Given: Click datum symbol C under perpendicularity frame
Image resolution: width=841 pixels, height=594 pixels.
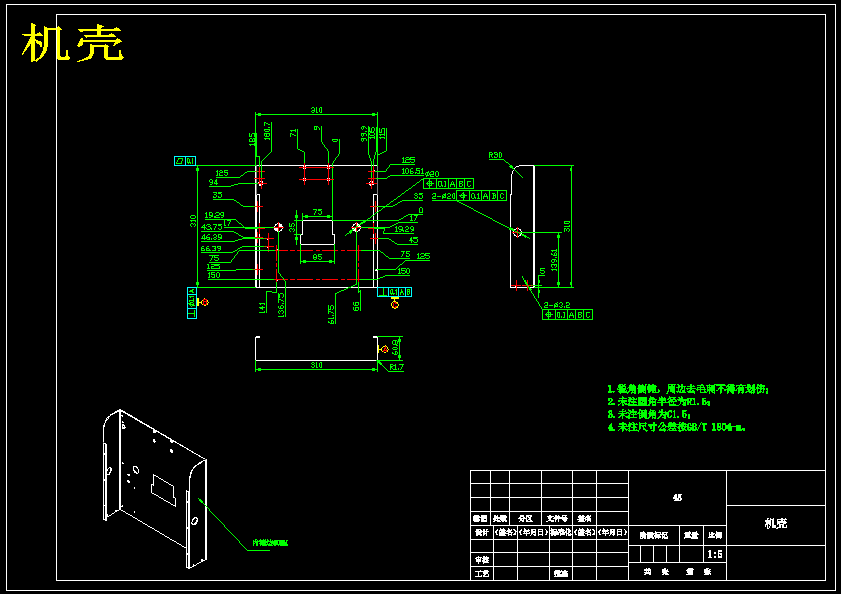Looking at the screenshot, I should pyautogui.click(x=395, y=304).
